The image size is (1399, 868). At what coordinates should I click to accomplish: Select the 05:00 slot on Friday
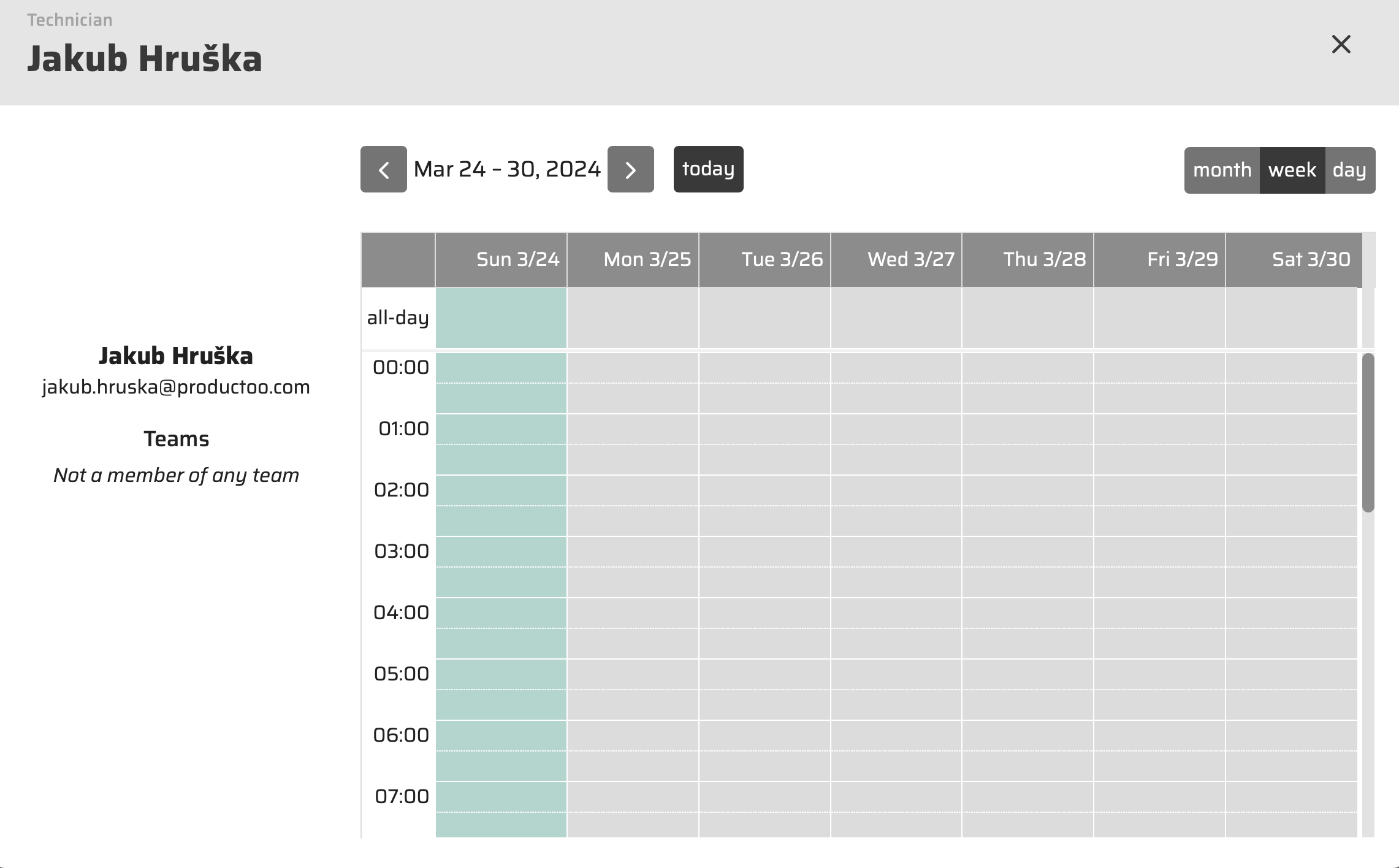1159,674
